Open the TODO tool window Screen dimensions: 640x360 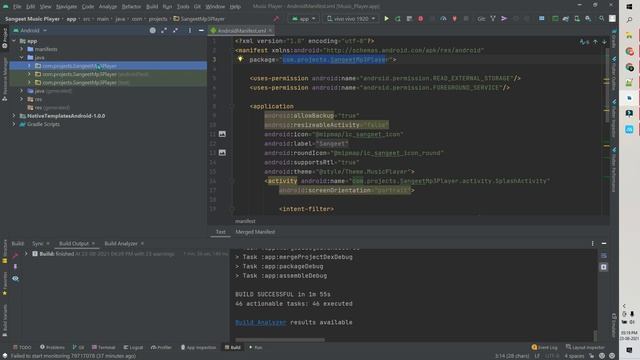[x=22, y=347]
